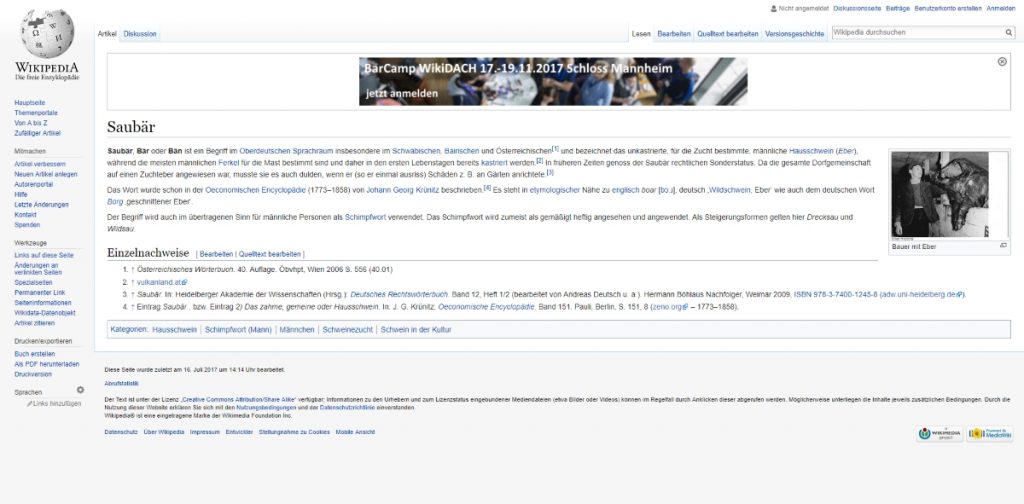Open Spezialseiten link
This screenshot has height=504, width=1024.
(34, 283)
